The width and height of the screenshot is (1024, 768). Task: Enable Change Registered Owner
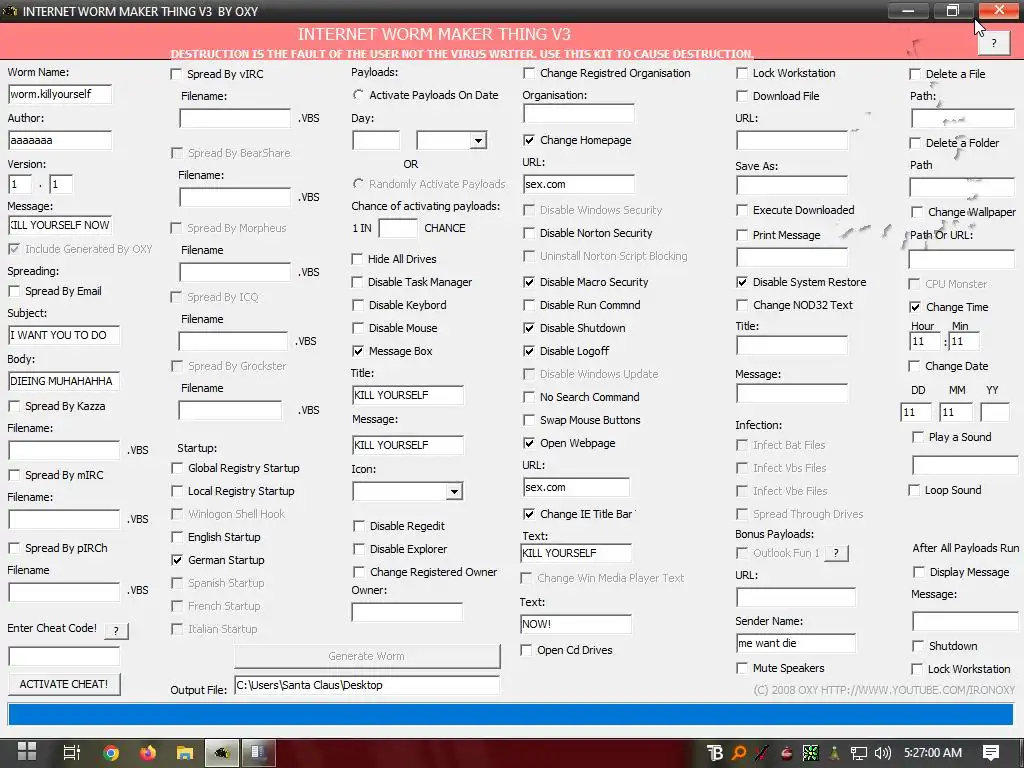pos(359,572)
